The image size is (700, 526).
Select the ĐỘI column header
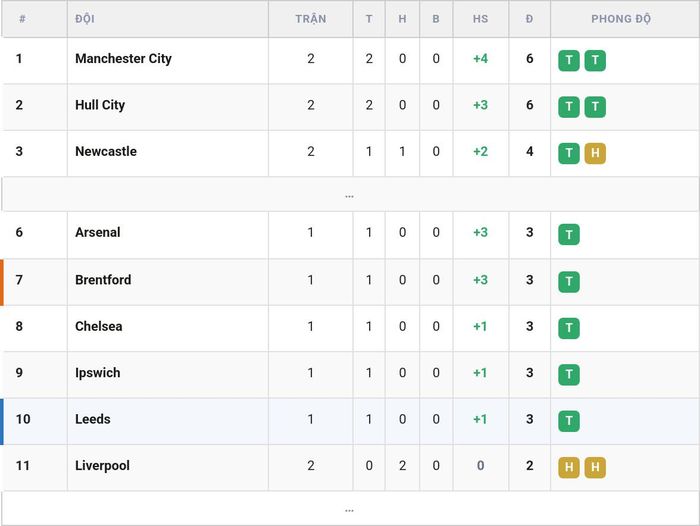coord(85,19)
